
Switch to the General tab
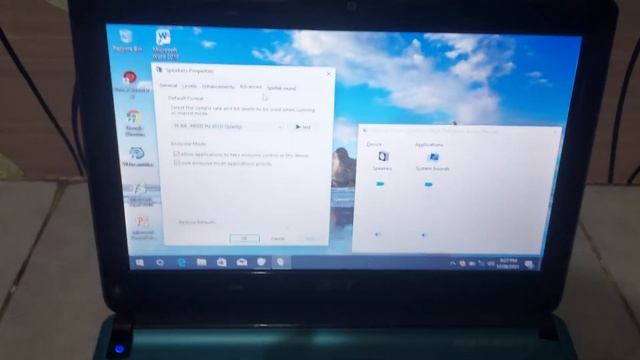(x=168, y=86)
